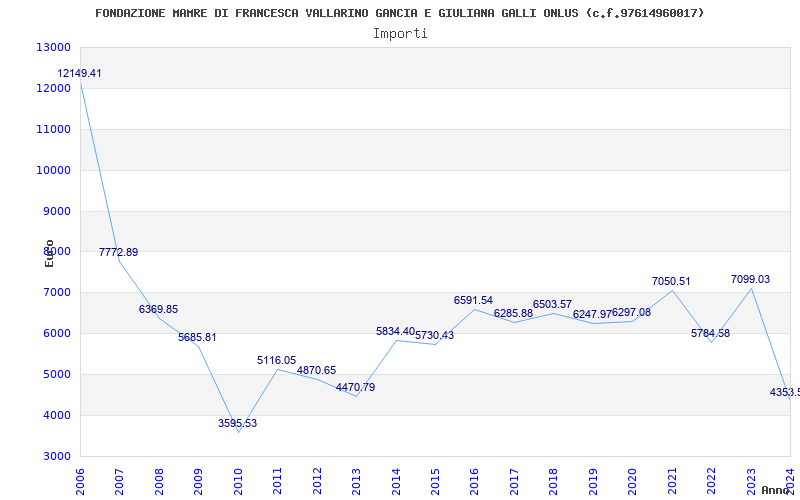Click the 5116.05 data label
The image size is (800, 500).
click(x=277, y=360)
